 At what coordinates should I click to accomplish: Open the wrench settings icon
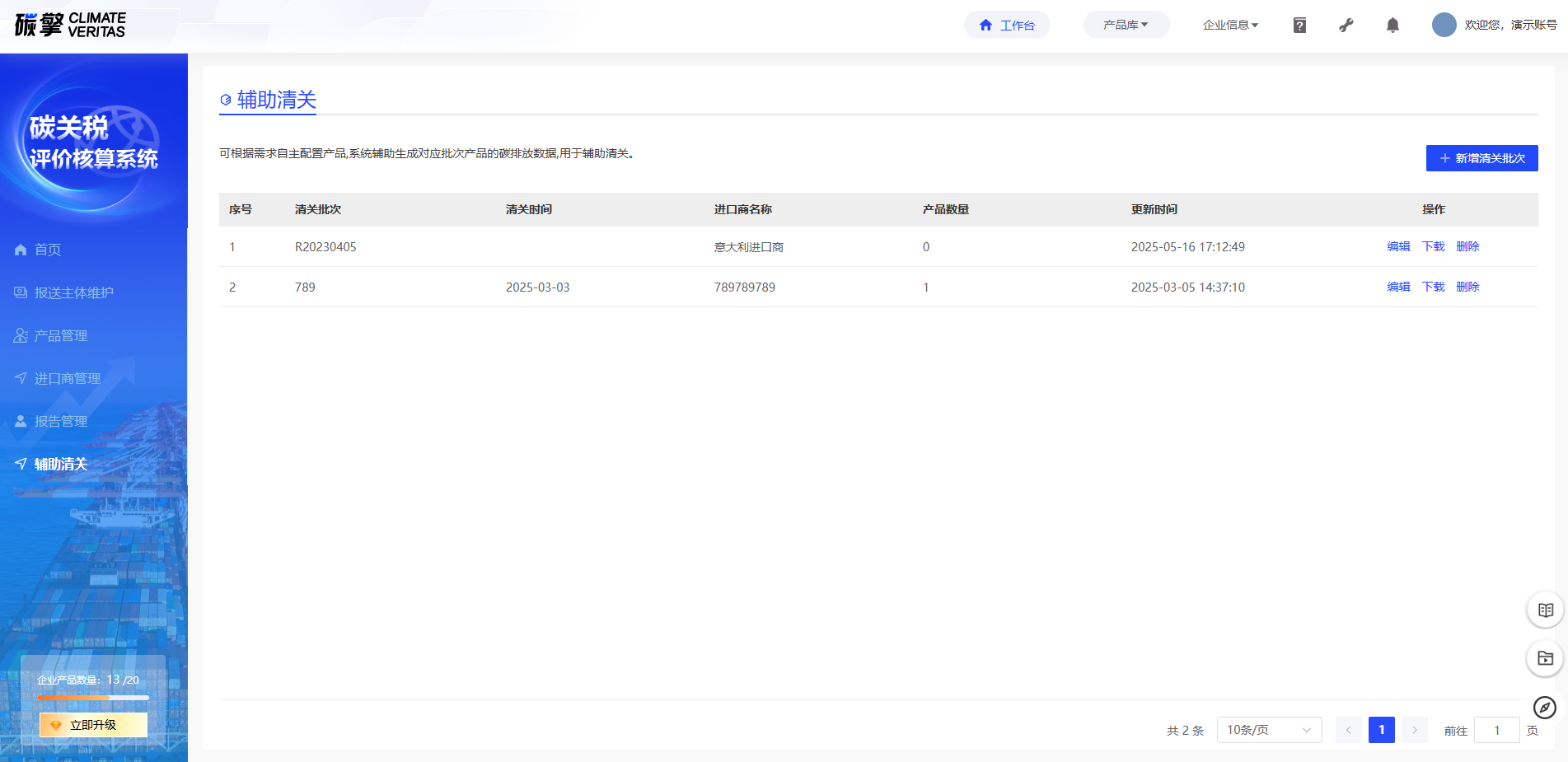tap(1346, 26)
